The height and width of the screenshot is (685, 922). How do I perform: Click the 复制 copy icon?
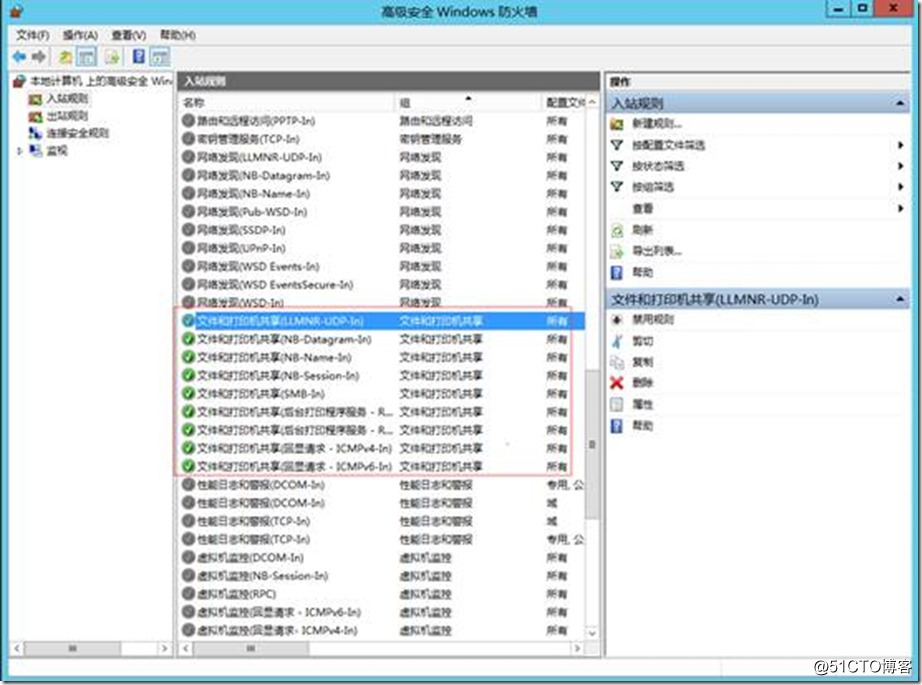pos(617,362)
